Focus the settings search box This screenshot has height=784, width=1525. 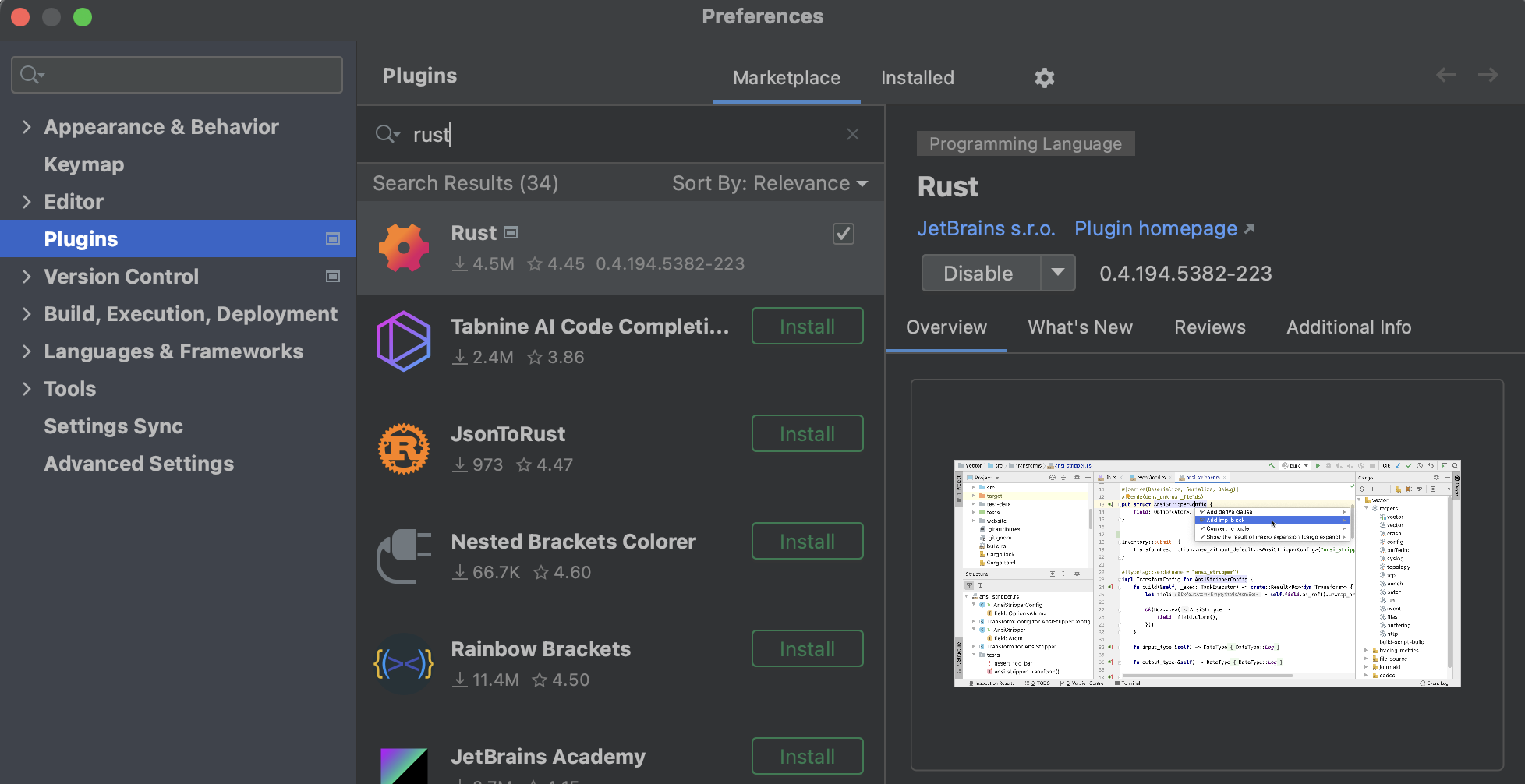[x=177, y=75]
